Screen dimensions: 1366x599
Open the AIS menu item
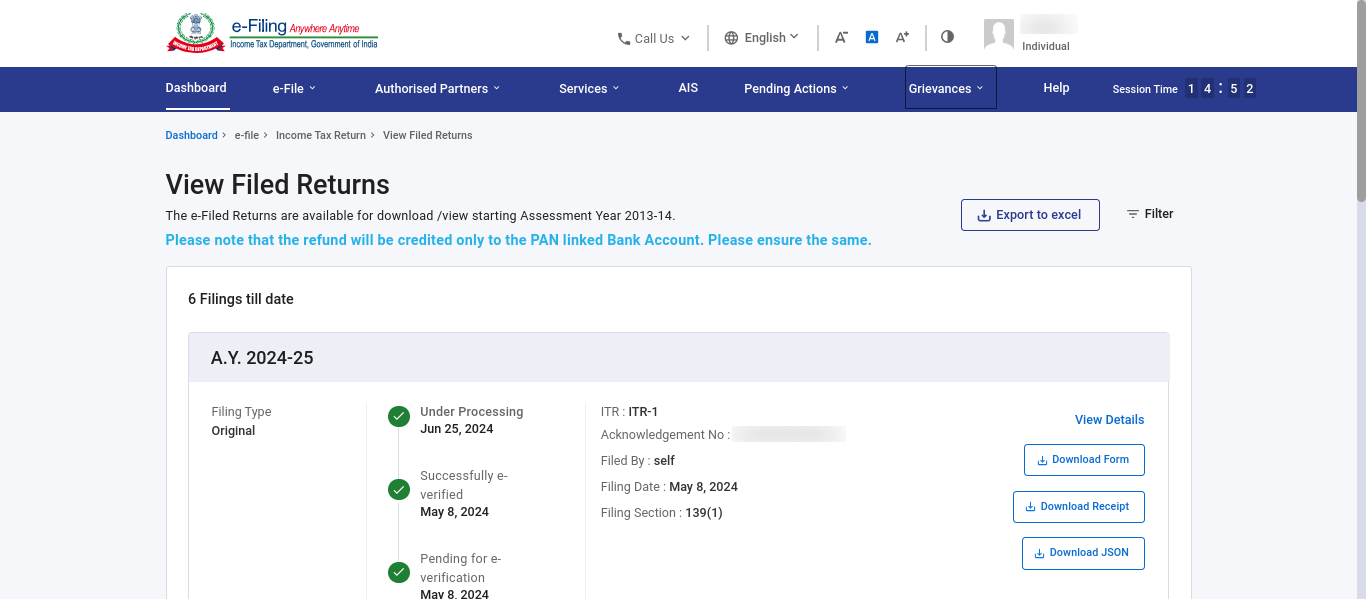click(x=688, y=88)
